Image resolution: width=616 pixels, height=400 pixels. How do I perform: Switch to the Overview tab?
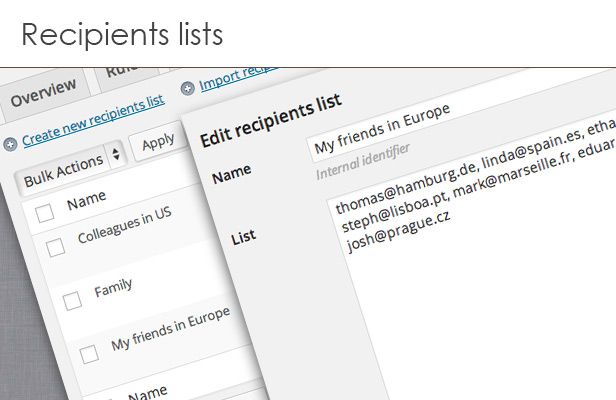click(43, 93)
